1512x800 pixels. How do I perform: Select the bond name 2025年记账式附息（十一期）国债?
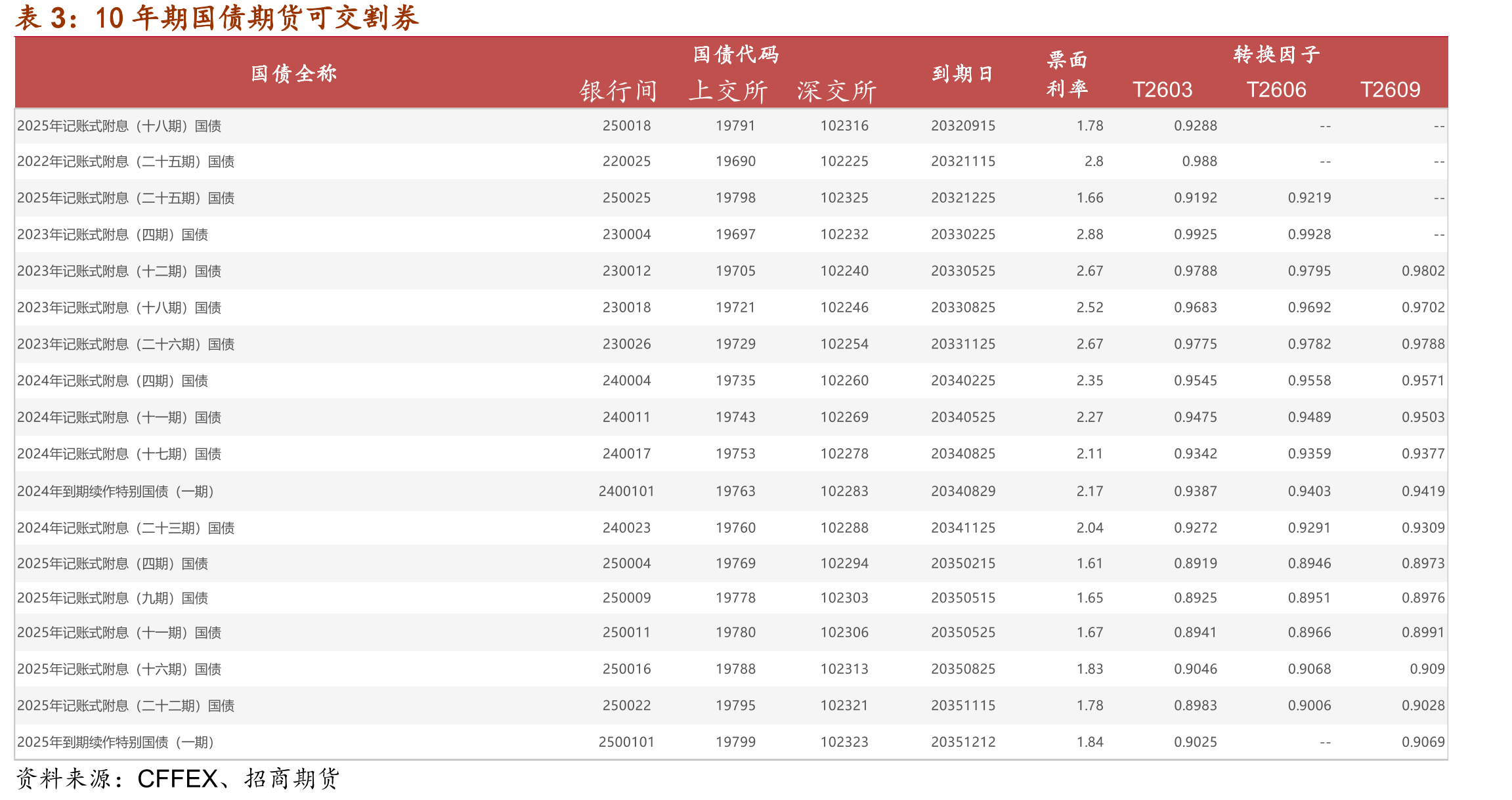tap(119, 633)
